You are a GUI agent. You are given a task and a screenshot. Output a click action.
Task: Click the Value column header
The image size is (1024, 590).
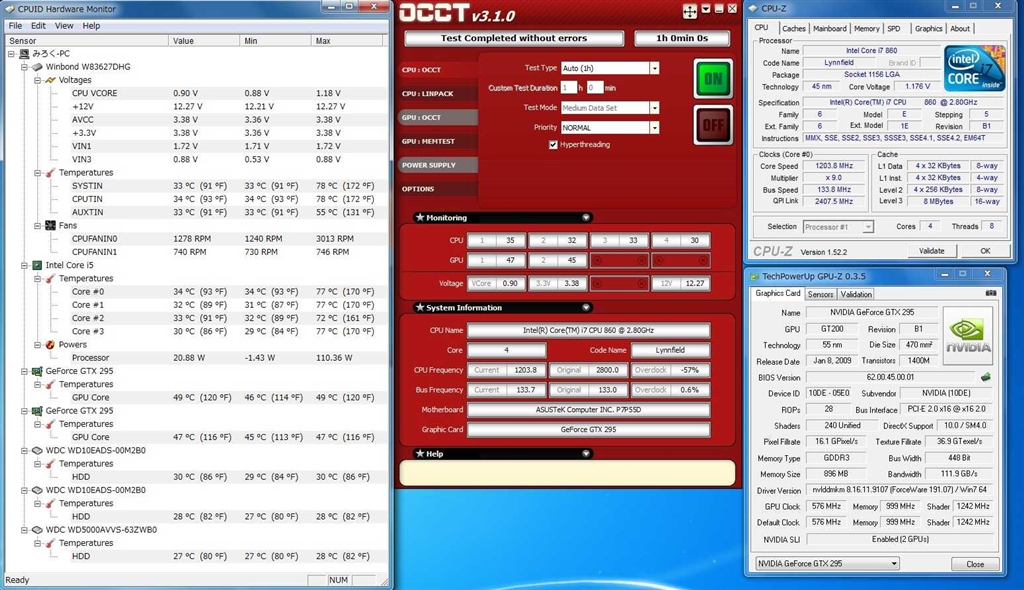tap(204, 41)
